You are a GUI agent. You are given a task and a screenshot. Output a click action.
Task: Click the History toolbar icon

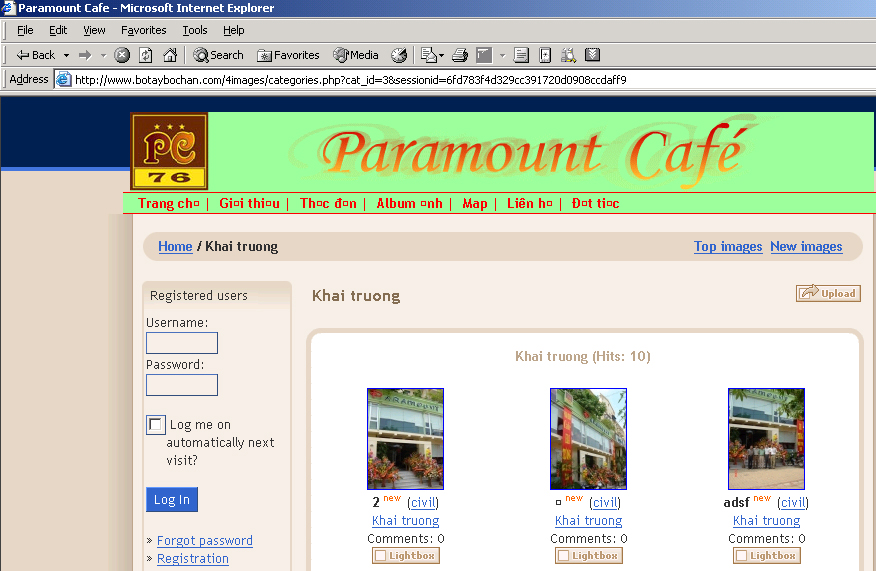click(399, 55)
